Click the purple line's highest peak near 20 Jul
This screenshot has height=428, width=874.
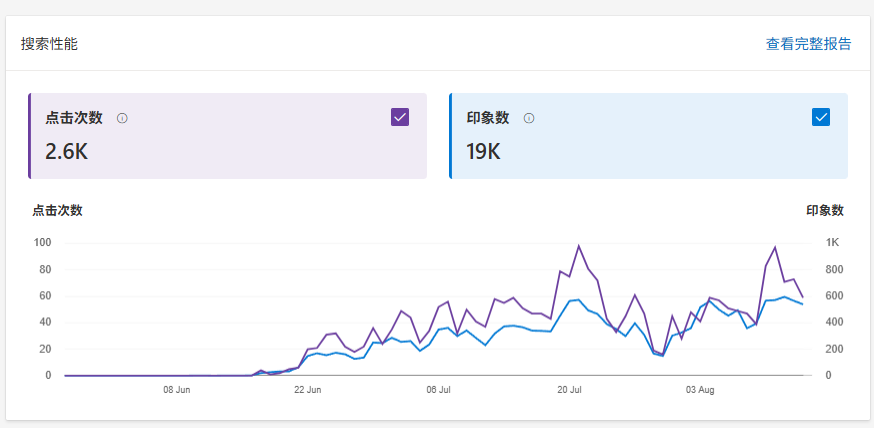tap(578, 246)
